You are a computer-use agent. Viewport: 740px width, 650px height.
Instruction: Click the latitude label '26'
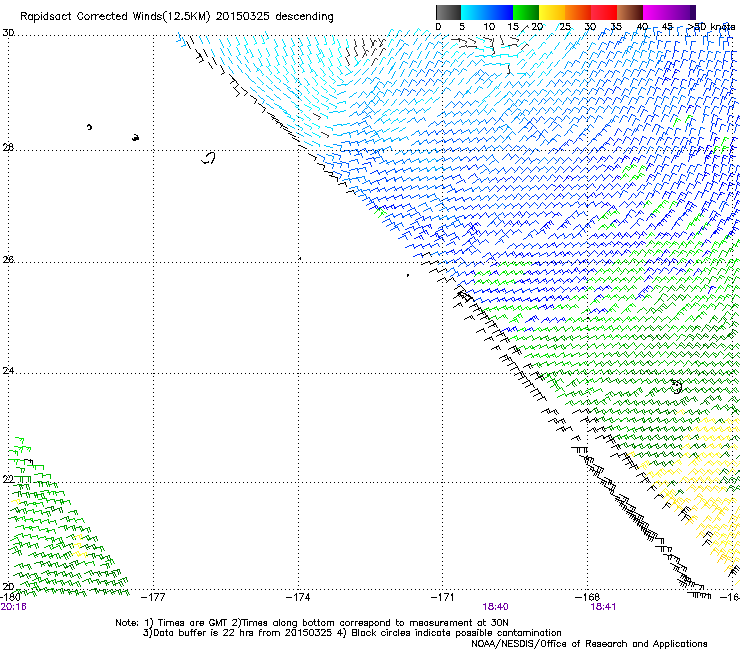pos(8,260)
